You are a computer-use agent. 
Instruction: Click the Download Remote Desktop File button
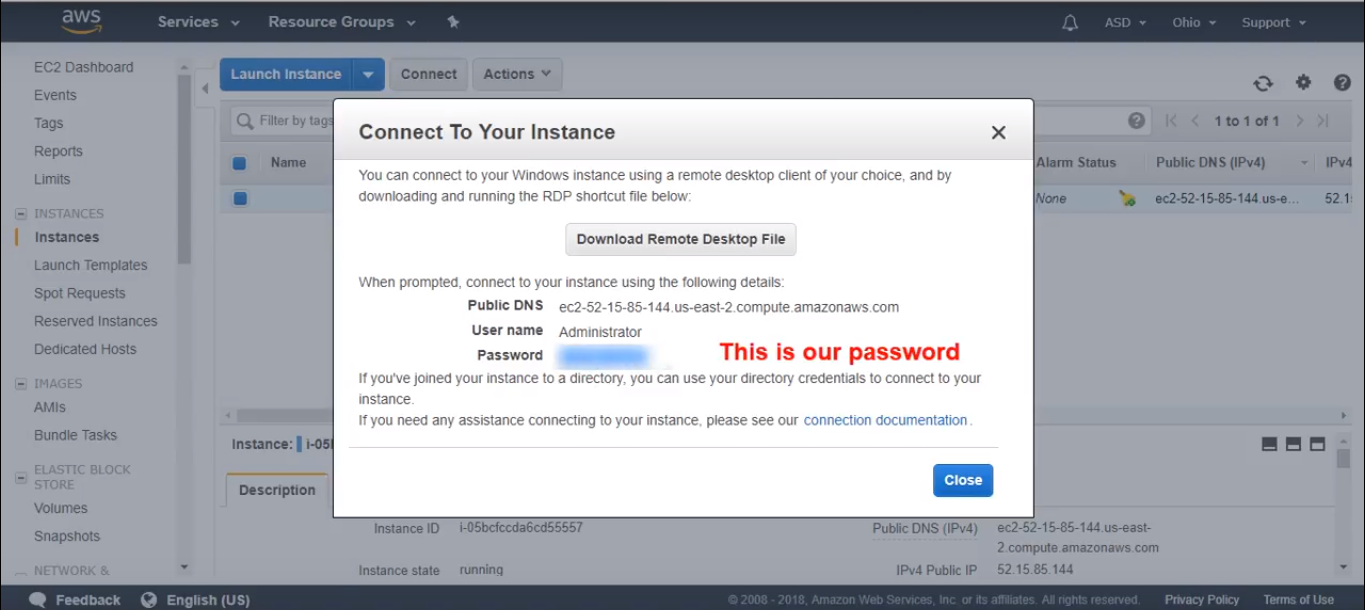(681, 239)
